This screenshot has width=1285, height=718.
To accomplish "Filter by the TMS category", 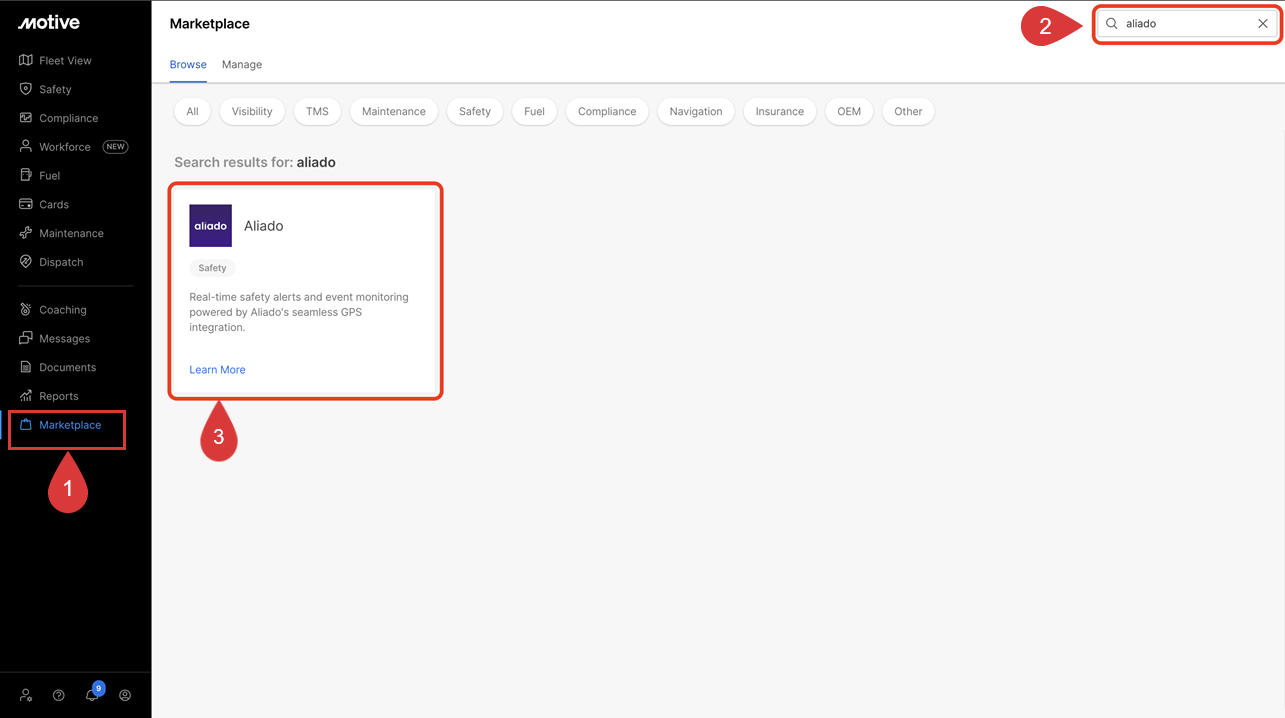I will pyautogui.click(x=317, y=111).
